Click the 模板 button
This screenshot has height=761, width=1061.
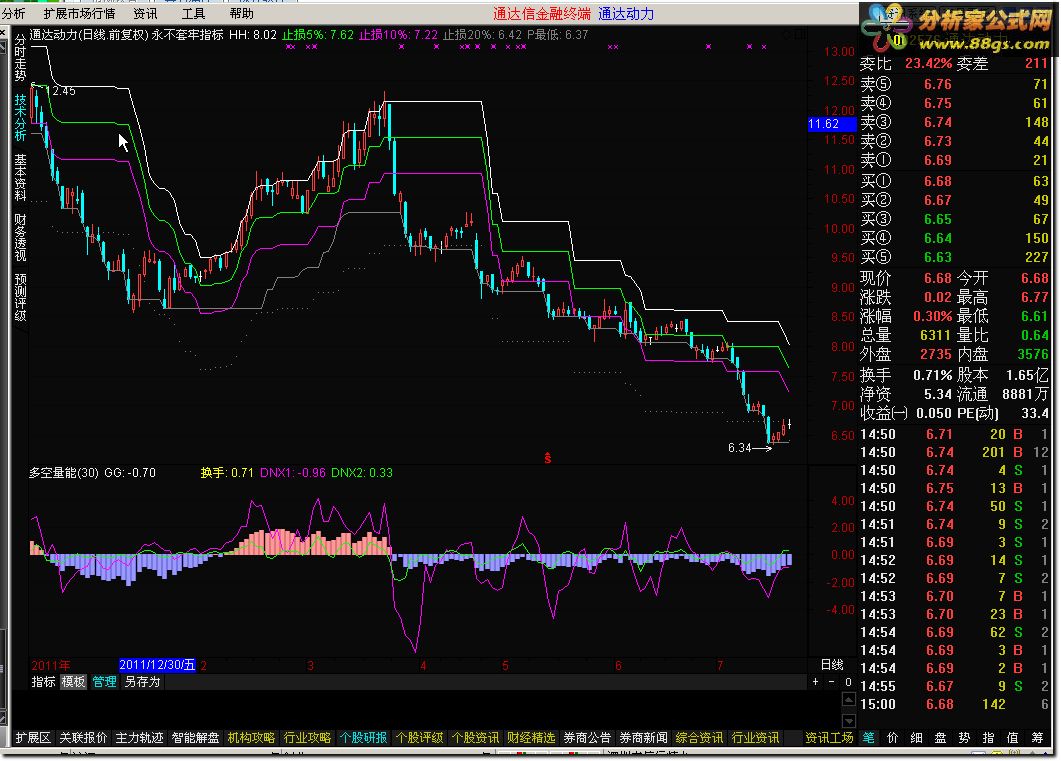73,682
